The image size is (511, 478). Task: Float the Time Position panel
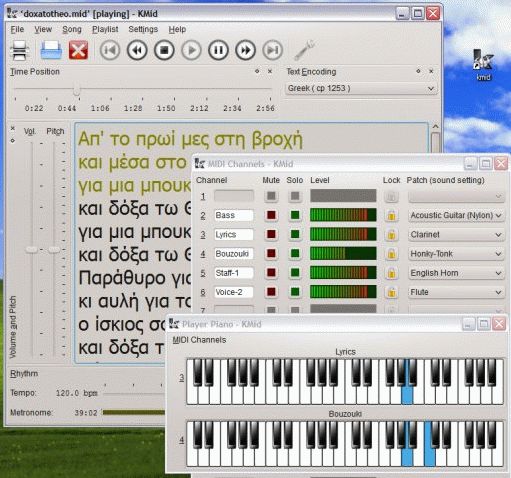tap(257, 71)
